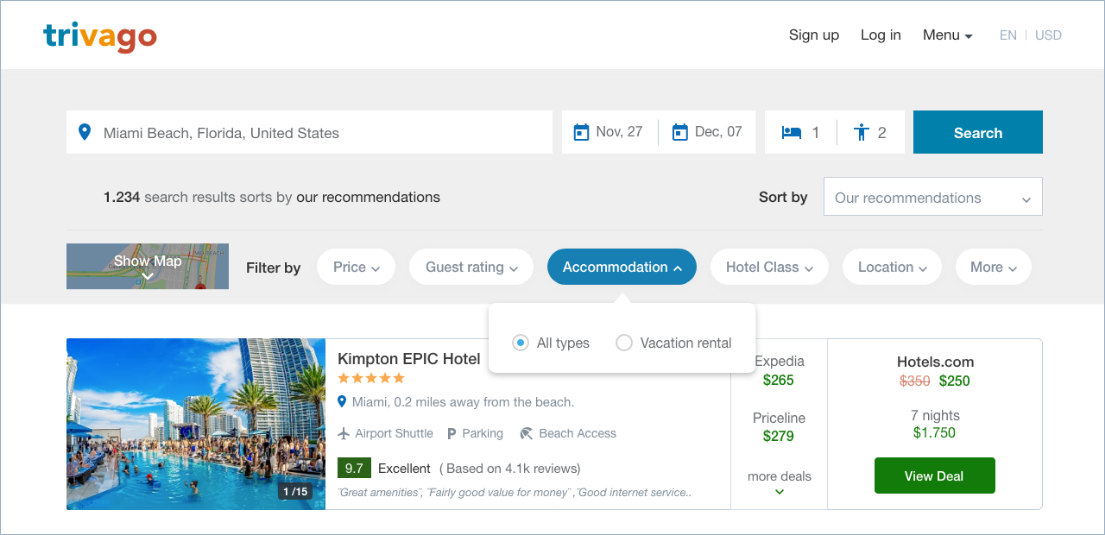This screenshot has width=1105, height=535.
Task: Click the location pin icon in search field
Action: pyautogui.click(x=85, y=132)
